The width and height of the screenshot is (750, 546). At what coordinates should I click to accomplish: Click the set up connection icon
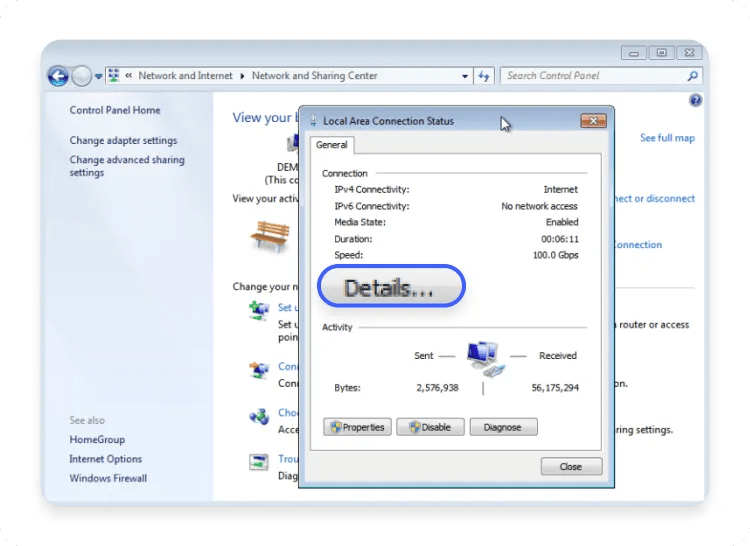coord(259,310)
